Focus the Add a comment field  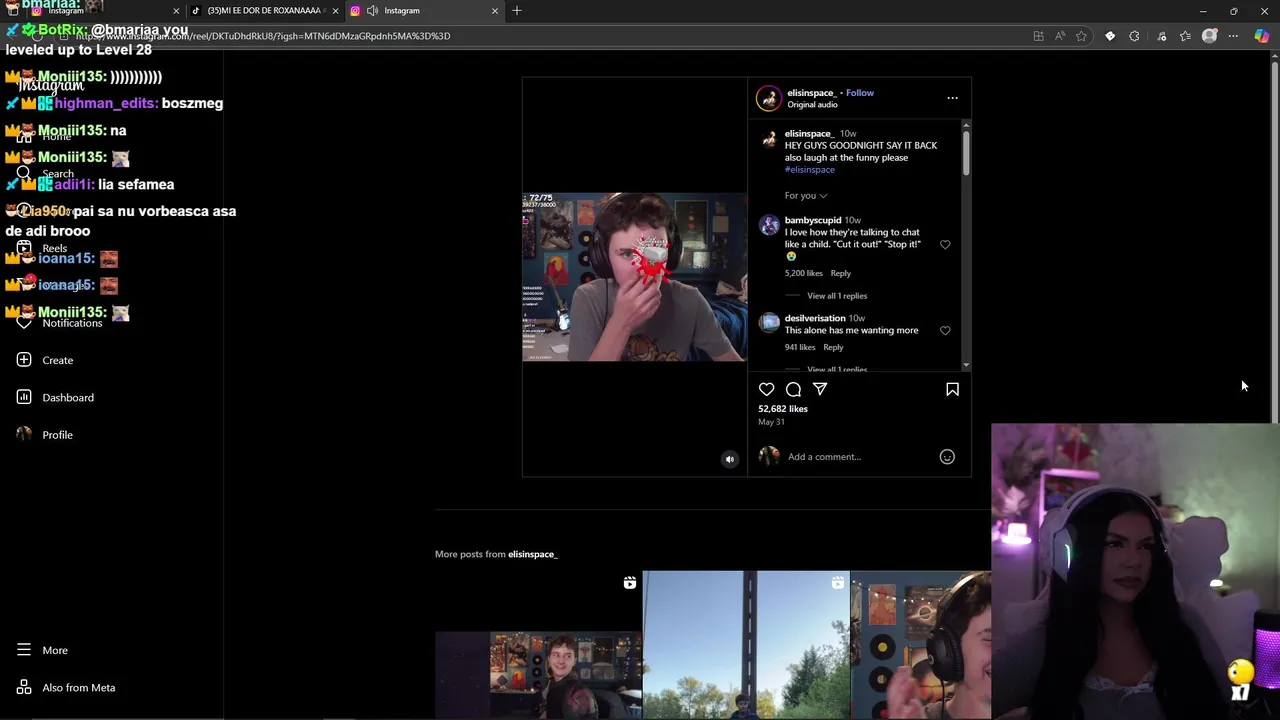[858, 457]
